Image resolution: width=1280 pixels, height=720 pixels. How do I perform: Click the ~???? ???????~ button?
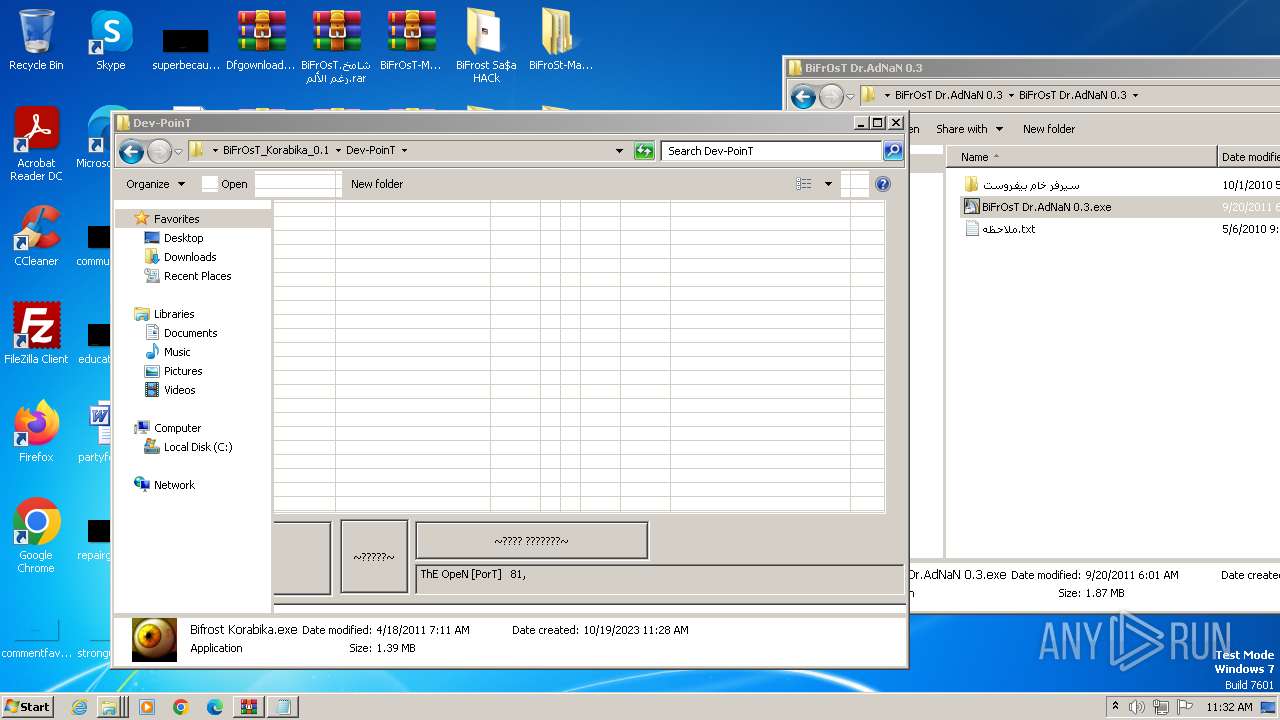[531, 541]
